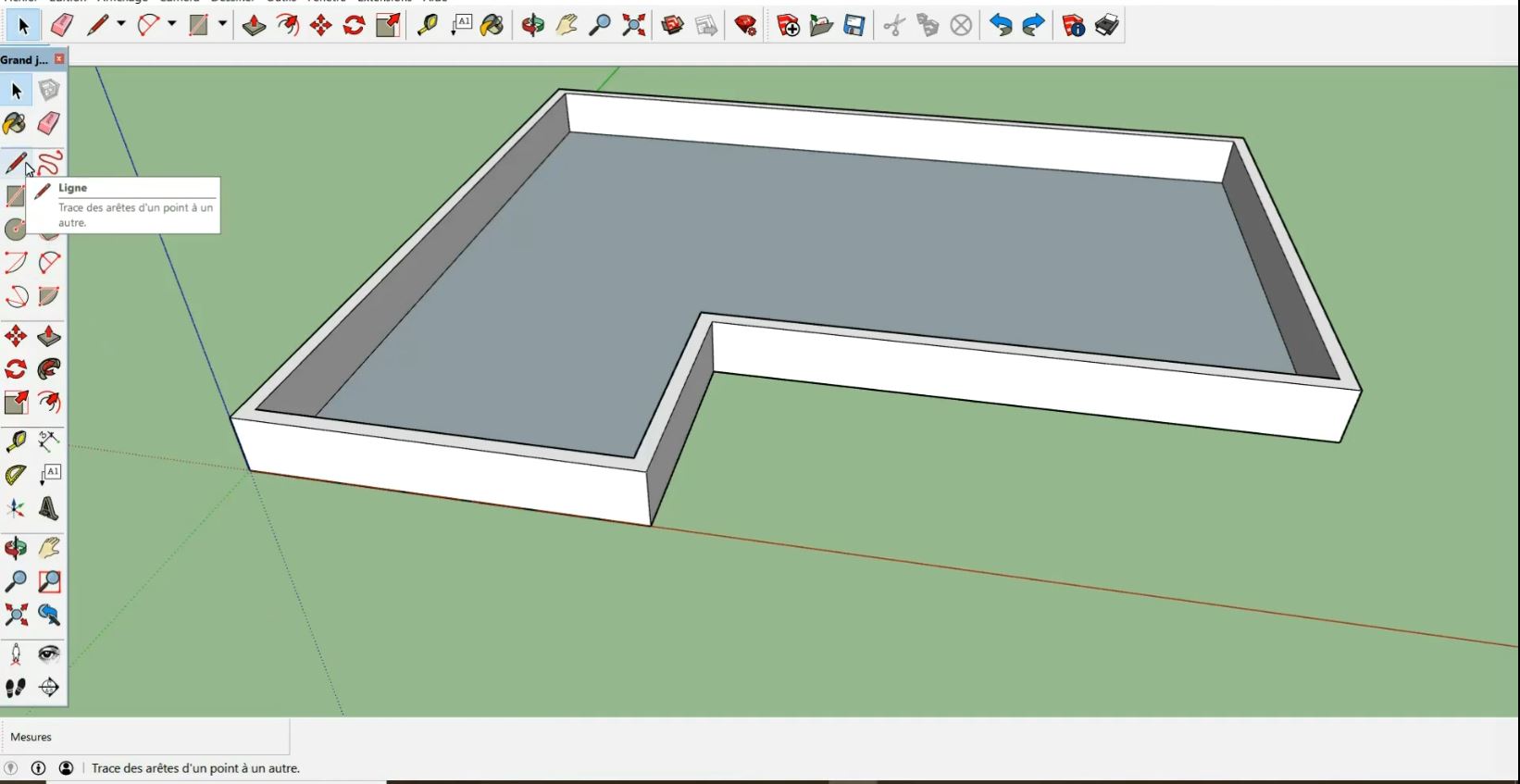Activate the Look Around eye tool
The height and width of the screenshot is (784, 1520).
[49, 654]
